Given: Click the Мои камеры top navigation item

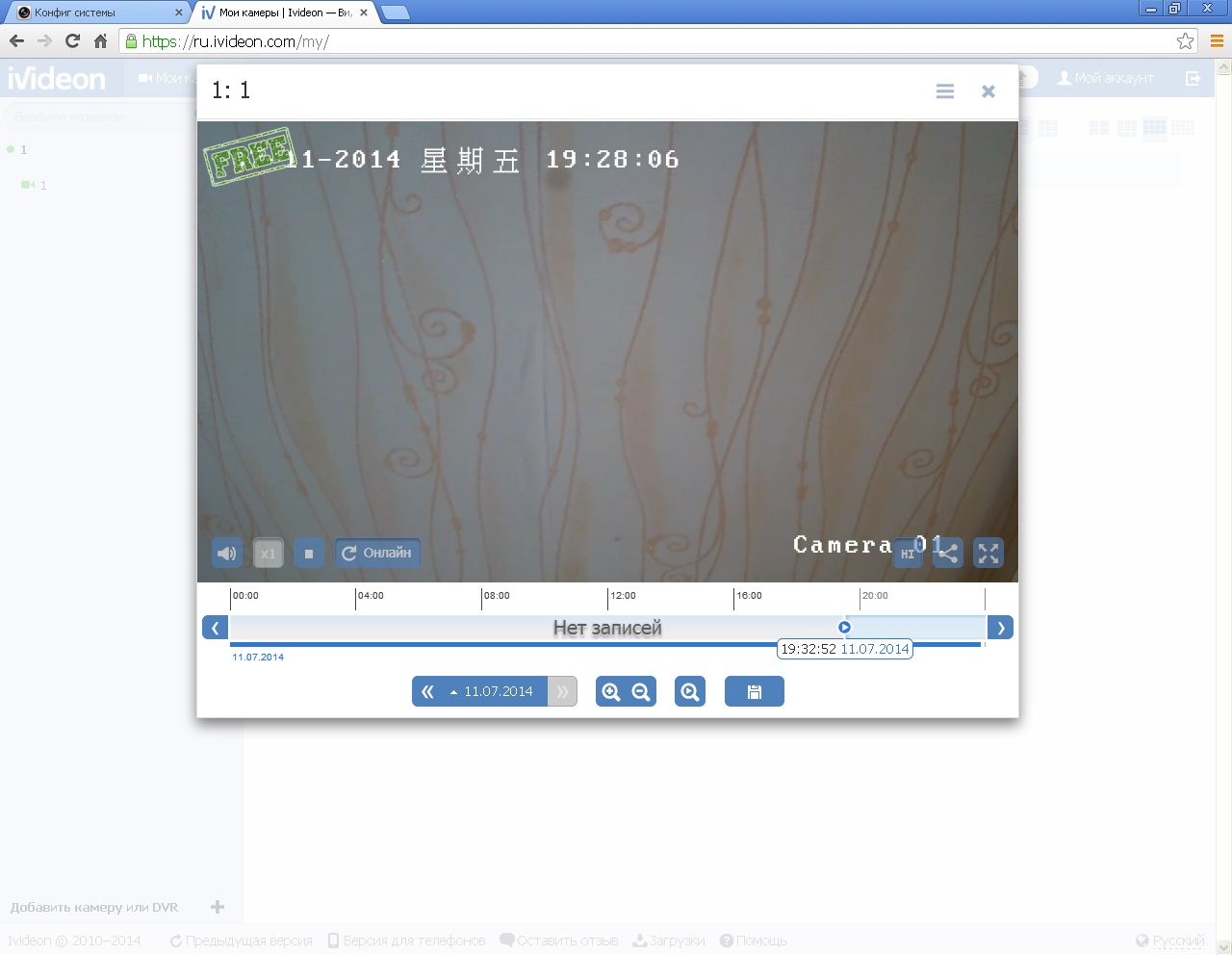Looking at the screenshot, I should tap(167, 78).
